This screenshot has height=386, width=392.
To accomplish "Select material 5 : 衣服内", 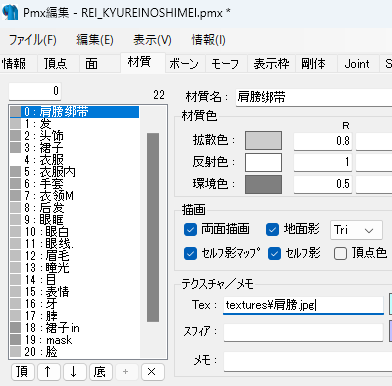I will [74, 172].
